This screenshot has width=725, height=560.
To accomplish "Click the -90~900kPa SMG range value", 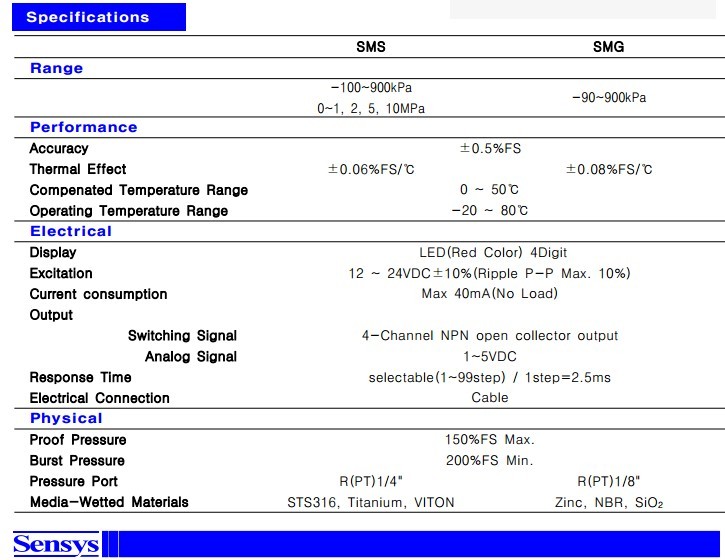I will point(608,98).
